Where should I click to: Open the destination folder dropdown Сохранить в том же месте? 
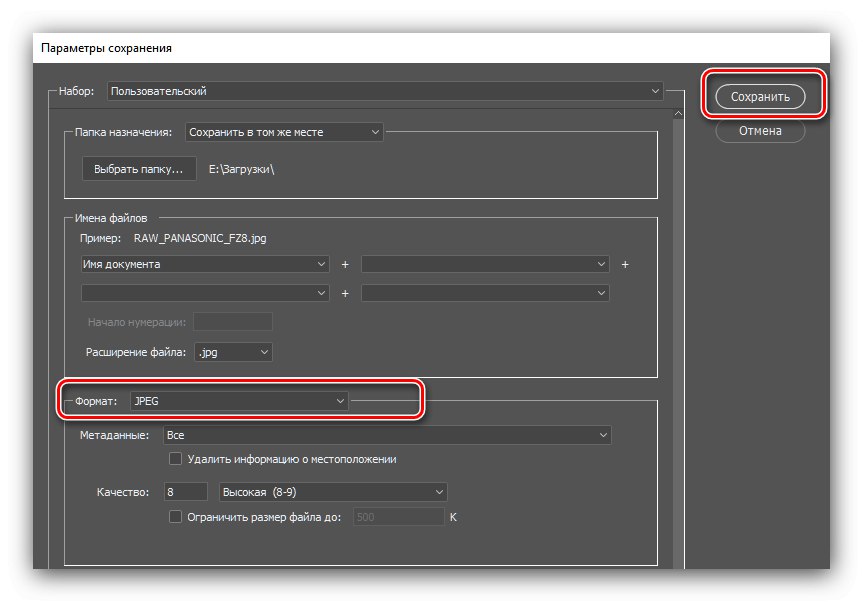click(285, 132)
